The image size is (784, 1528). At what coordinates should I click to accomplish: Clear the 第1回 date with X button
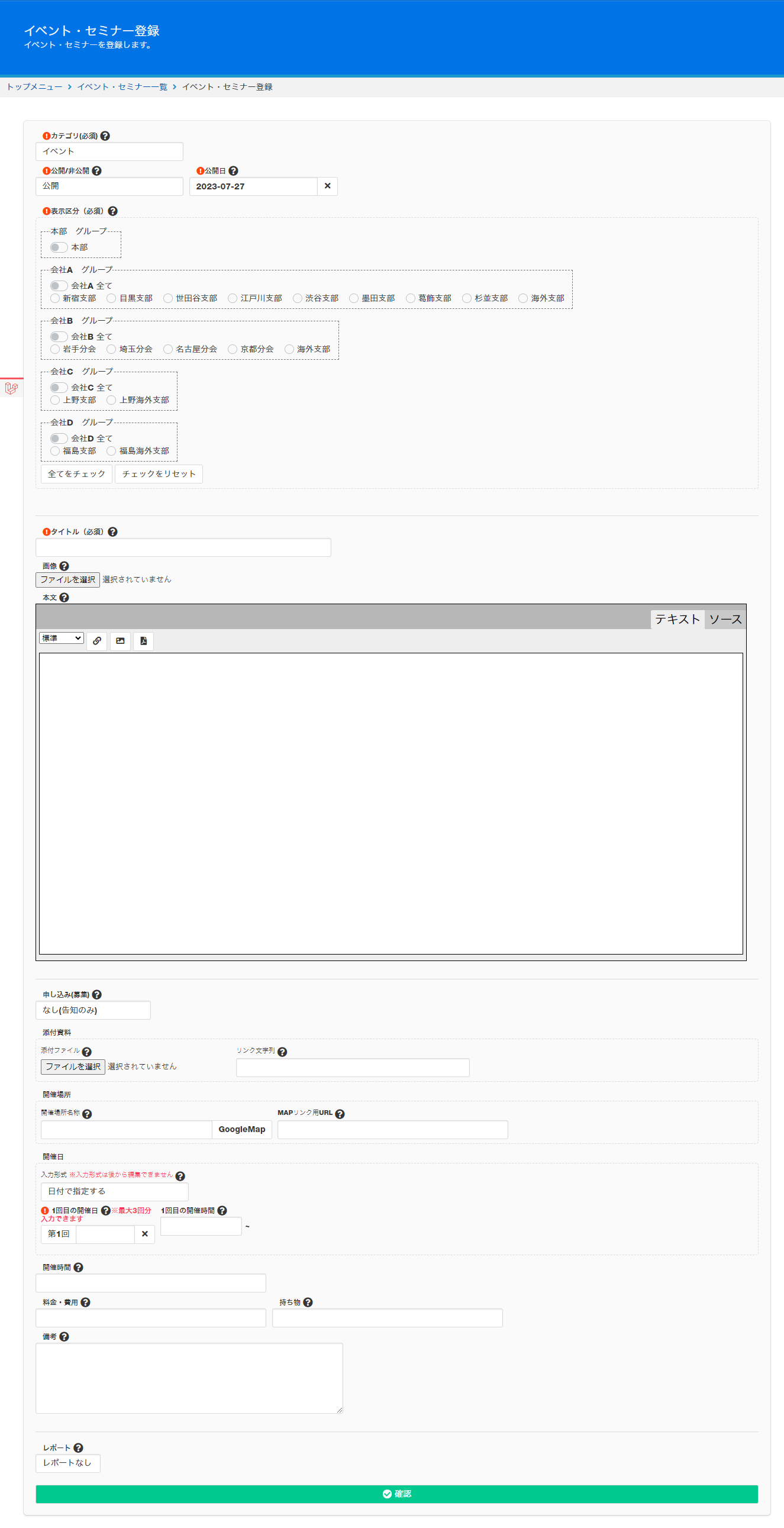pyautogui.click(x=145, y=1234)
